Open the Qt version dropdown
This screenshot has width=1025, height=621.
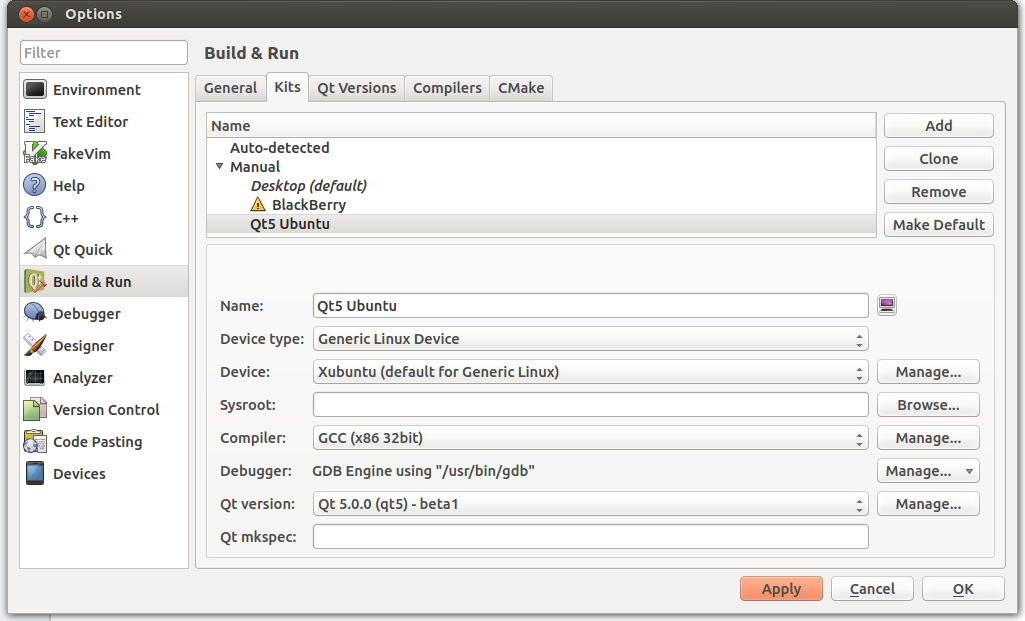tap(591, 504)
